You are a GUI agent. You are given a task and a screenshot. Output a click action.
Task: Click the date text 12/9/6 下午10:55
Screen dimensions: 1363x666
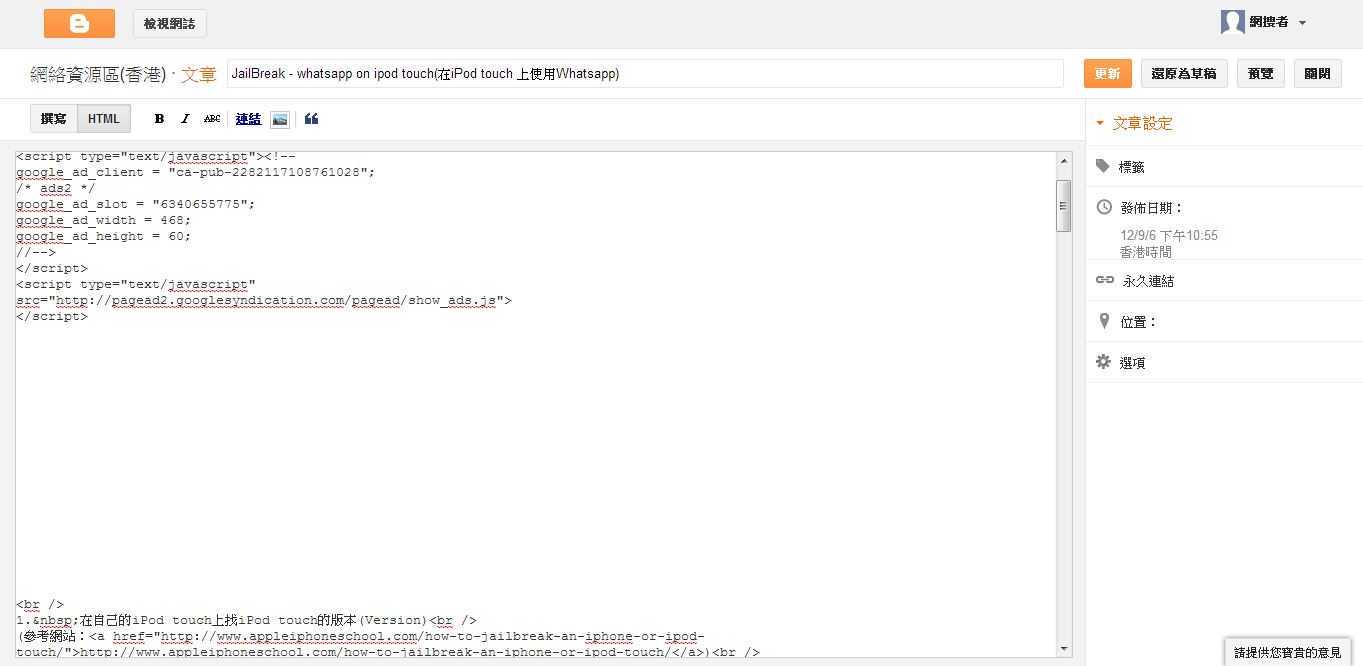[1169, 236]
